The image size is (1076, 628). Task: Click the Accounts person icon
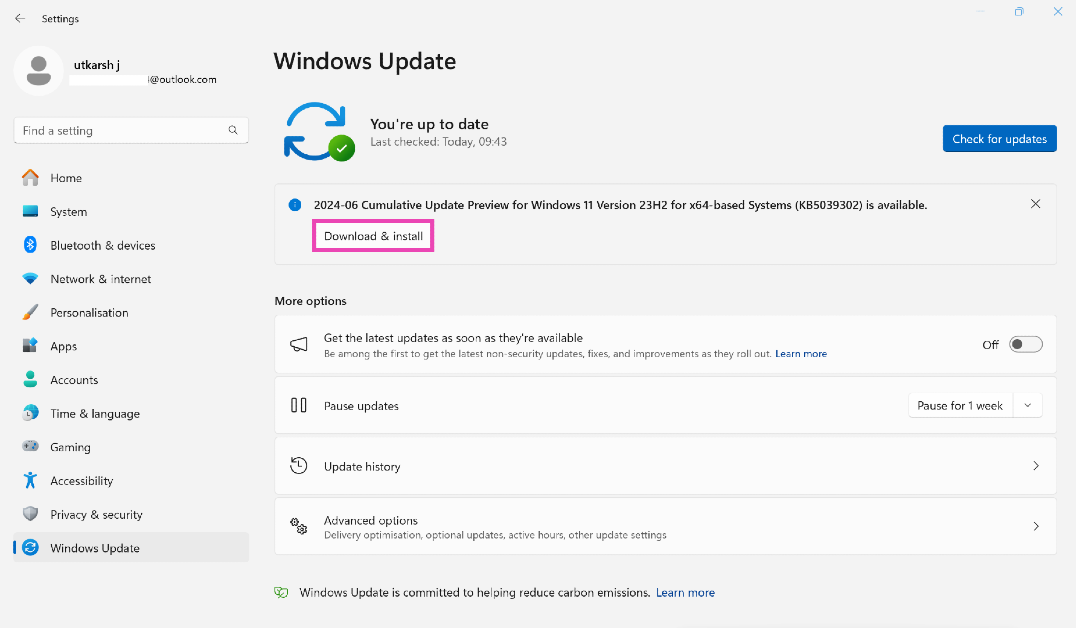point(30,380)
